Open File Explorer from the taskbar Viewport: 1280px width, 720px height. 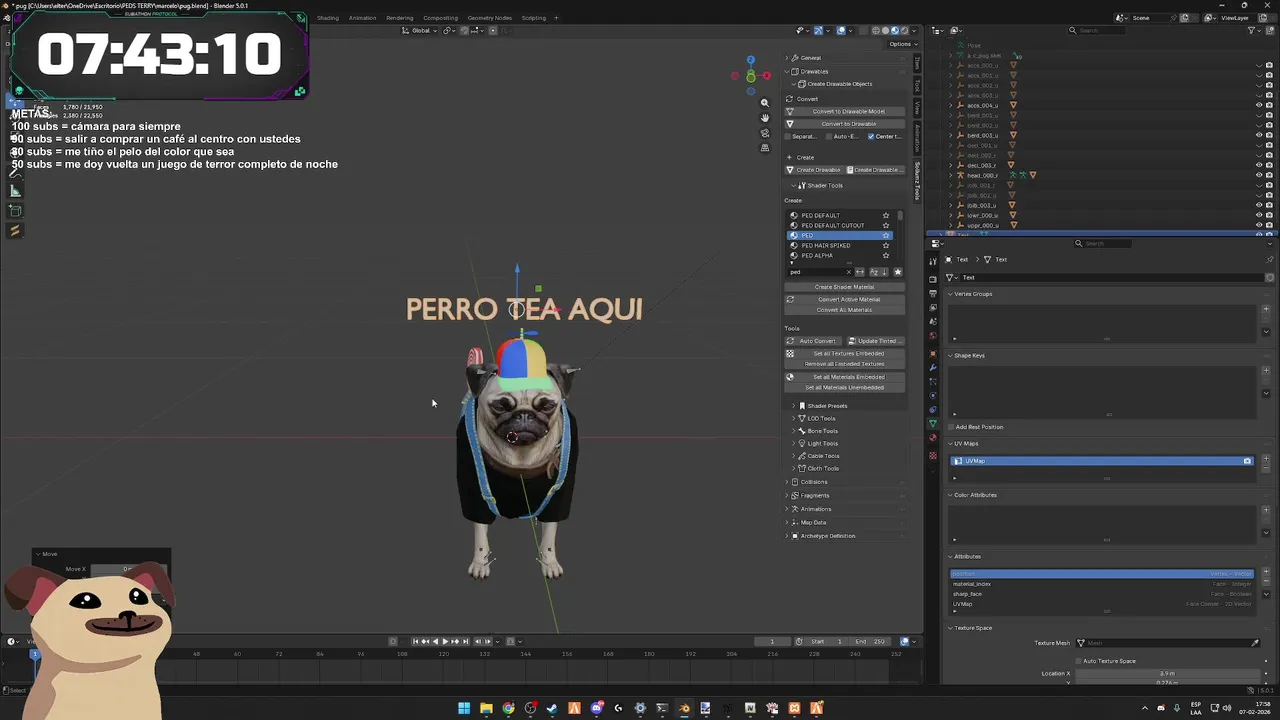click(x=486, y=708)
